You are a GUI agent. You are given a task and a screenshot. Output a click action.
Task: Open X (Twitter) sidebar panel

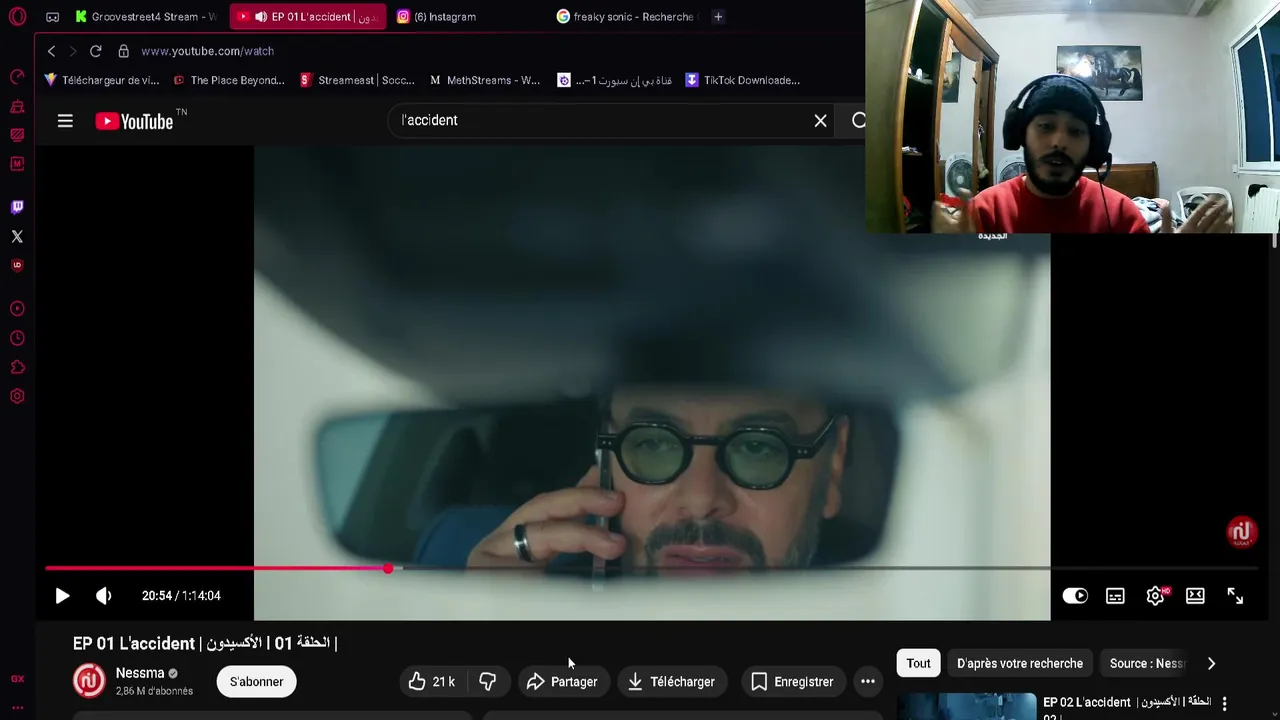(17, 236)
